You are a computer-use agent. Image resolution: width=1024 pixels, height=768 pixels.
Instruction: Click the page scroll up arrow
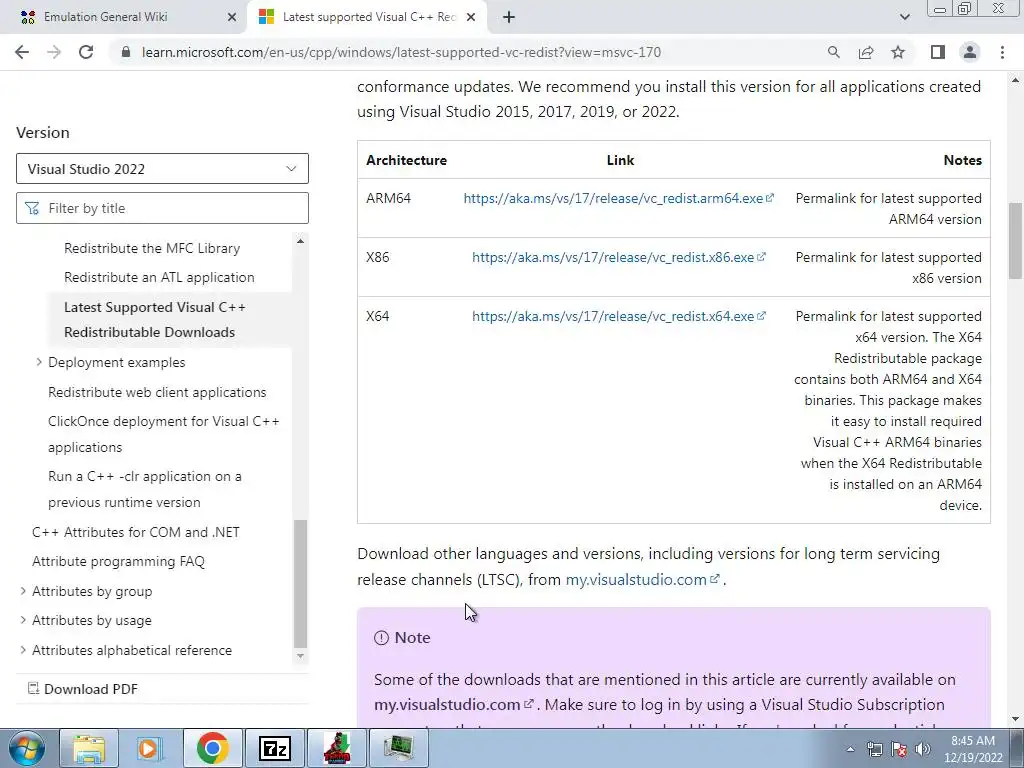click(1015, 80)
